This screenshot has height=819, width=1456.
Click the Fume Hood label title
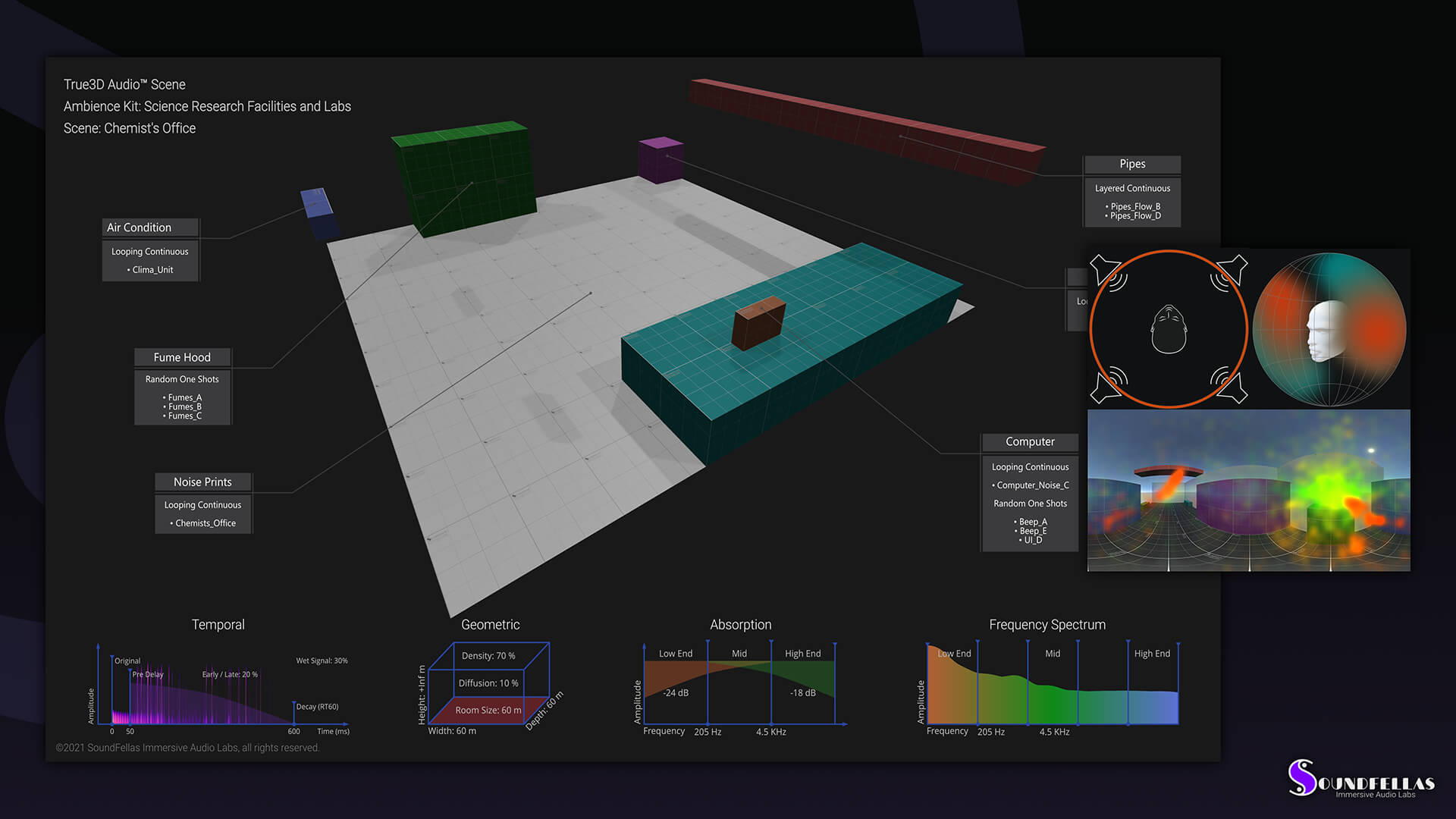182,357
